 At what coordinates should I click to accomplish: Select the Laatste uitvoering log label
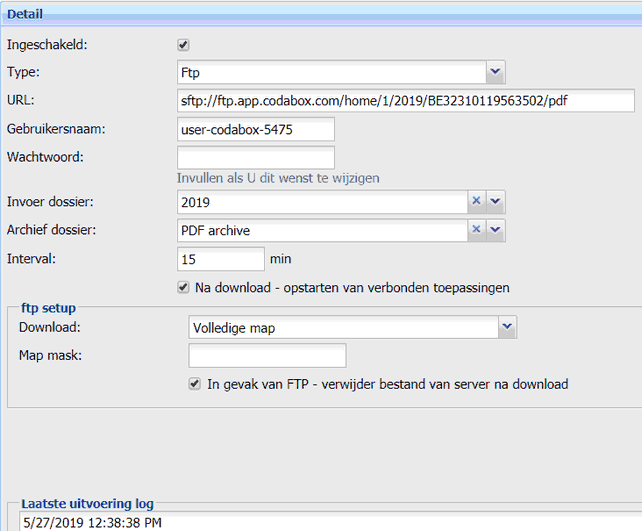pos(87,504)
